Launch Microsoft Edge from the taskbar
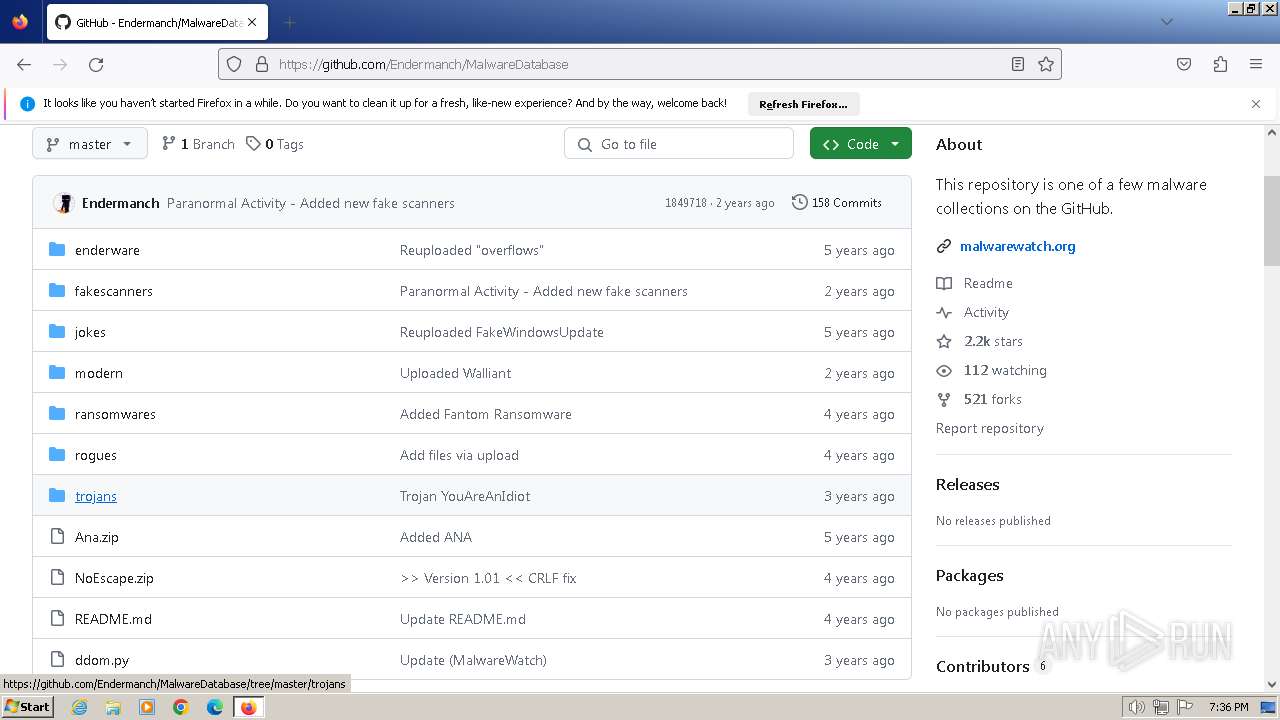 215,707
